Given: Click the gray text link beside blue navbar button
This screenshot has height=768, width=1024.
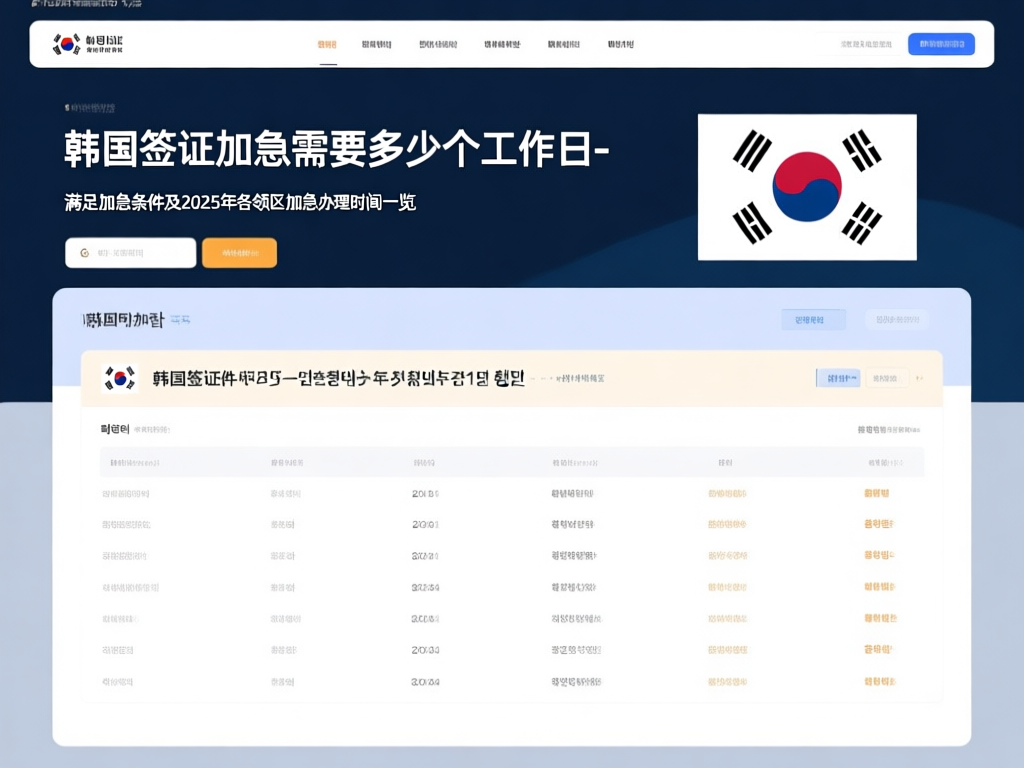Looking at the screenshot, I should tap(866, 44).
